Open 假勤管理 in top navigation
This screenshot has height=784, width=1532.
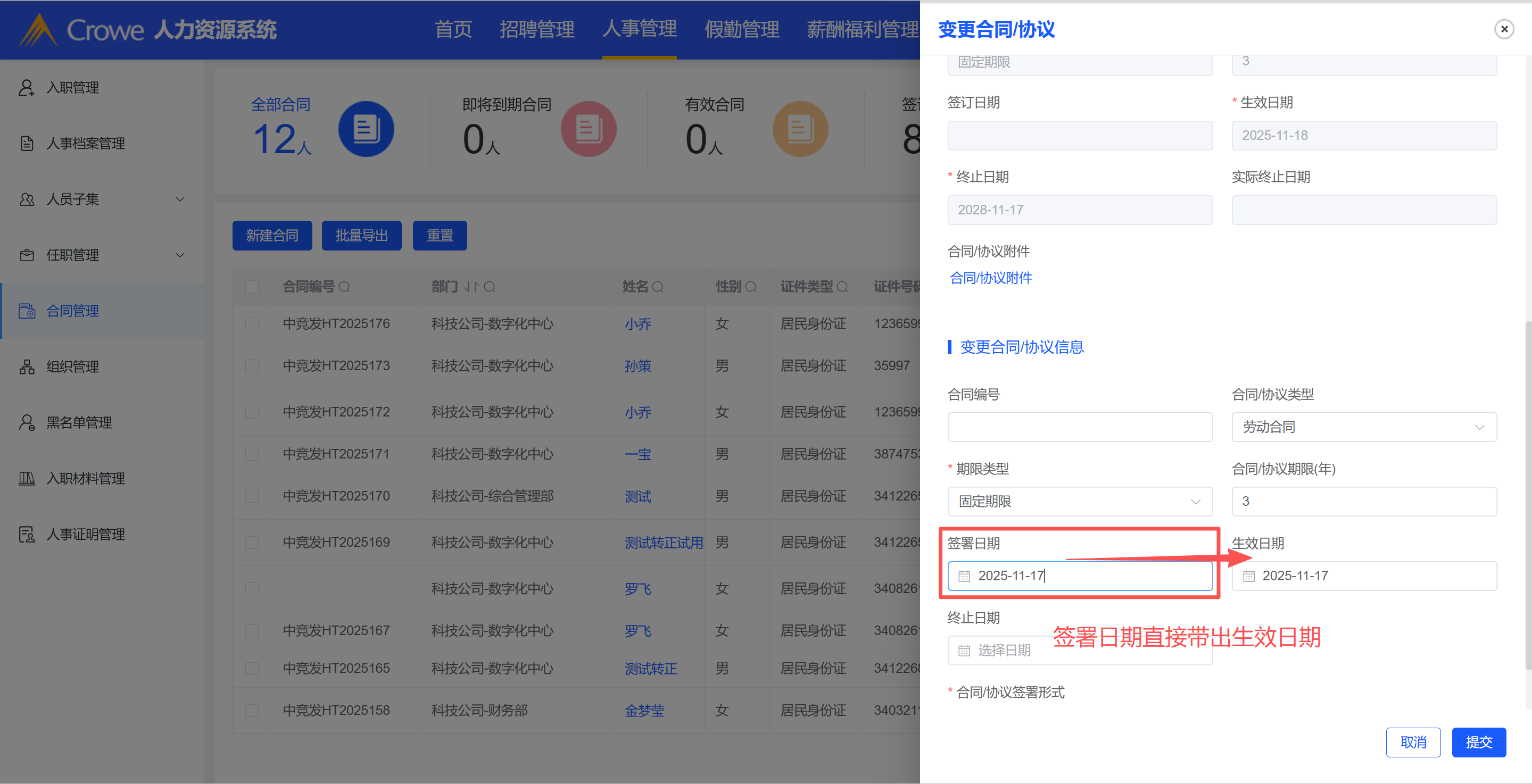pyautogui.click(x=742, y=30)
